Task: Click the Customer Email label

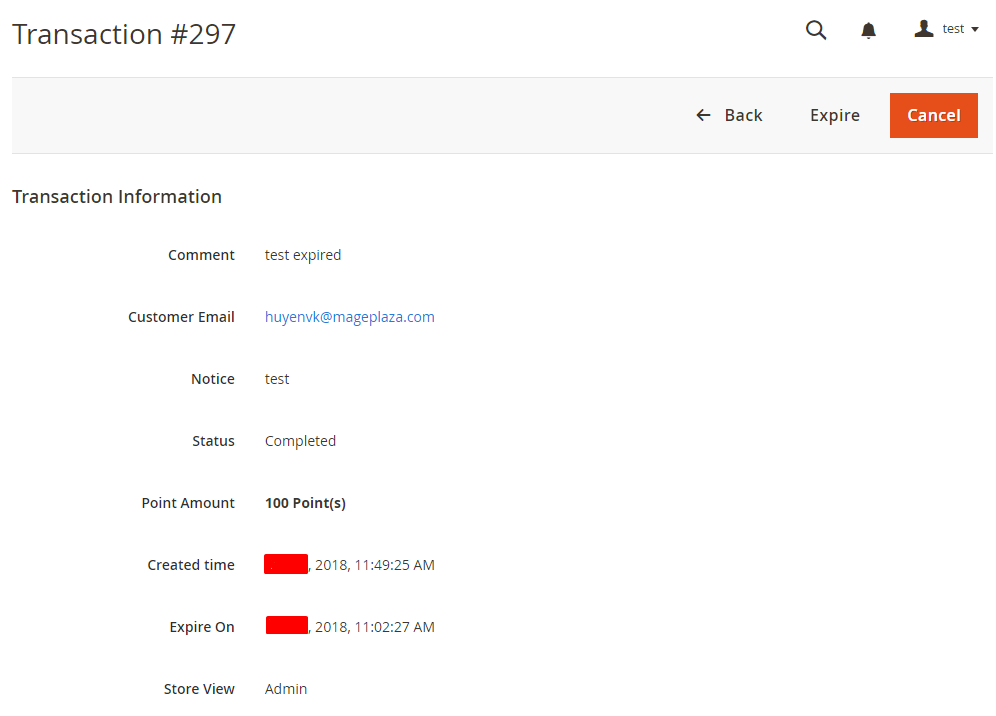Action: [x=181, y=317]
